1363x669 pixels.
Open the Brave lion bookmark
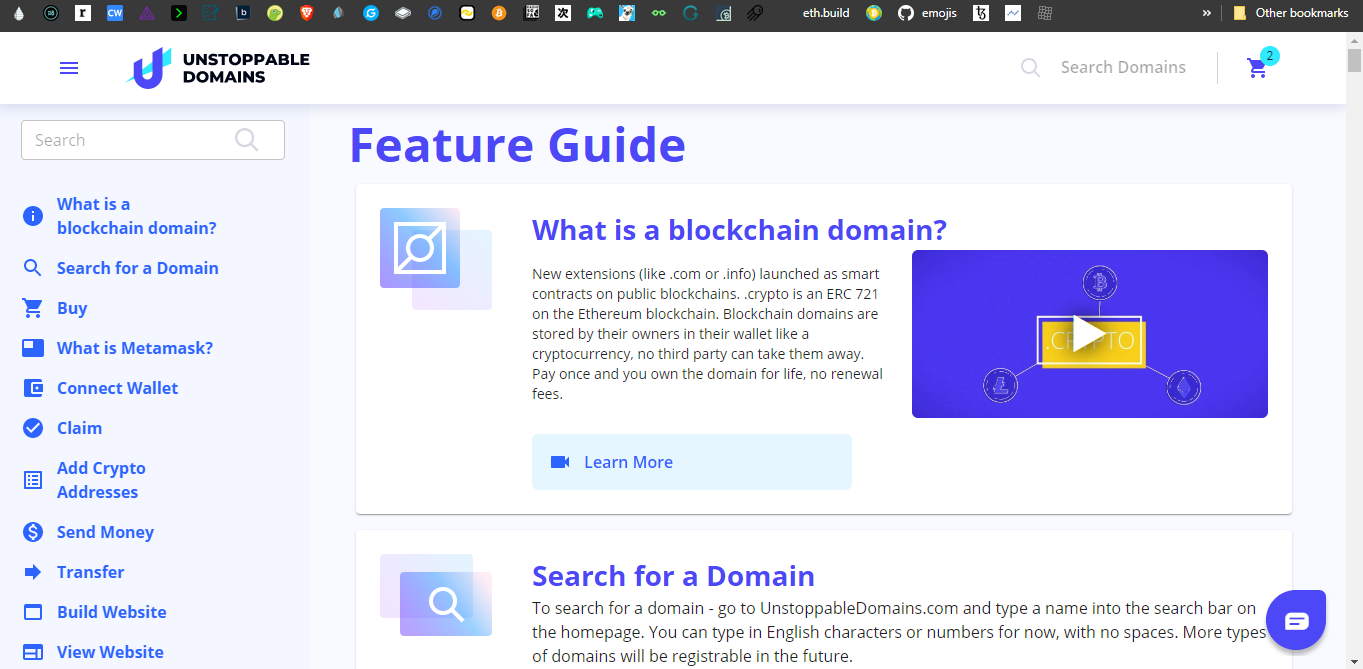click(x=307, y=13)
